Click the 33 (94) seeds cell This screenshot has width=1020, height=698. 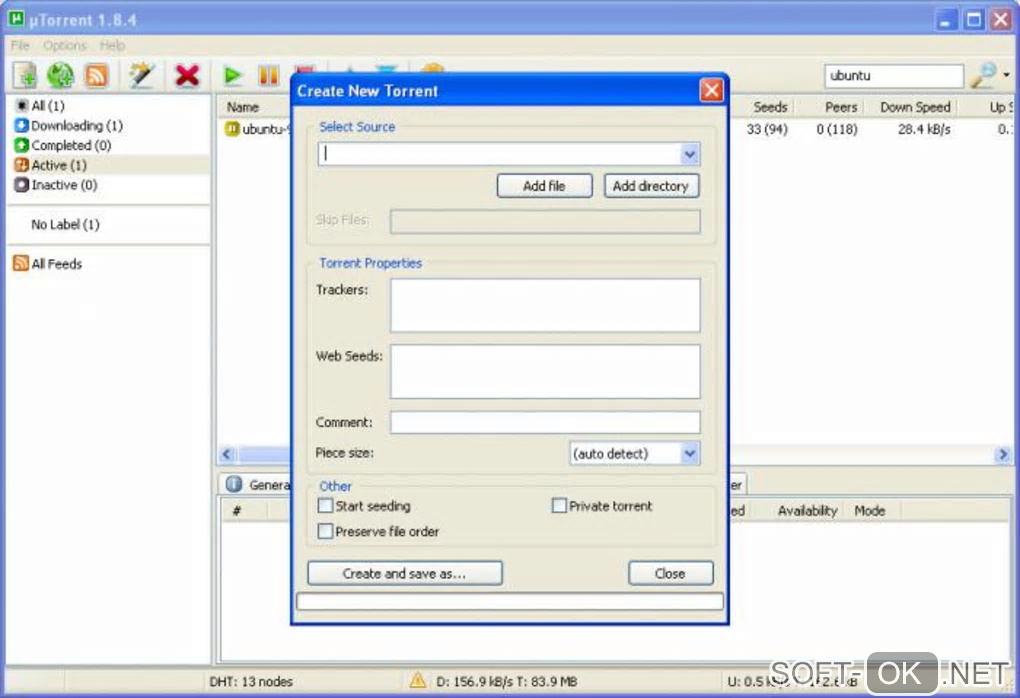pyautogui.click(x=767, y=129)
